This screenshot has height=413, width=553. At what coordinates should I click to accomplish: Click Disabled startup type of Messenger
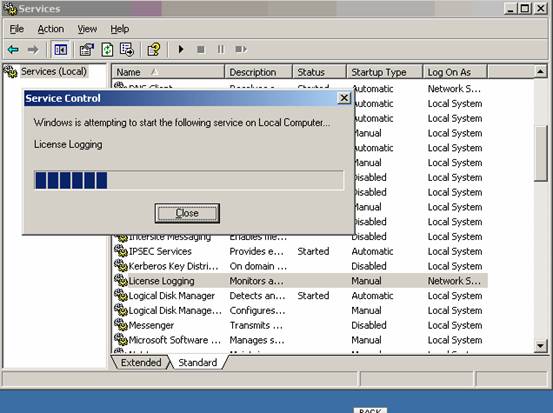pyautogui.click(x=369, y=325)
